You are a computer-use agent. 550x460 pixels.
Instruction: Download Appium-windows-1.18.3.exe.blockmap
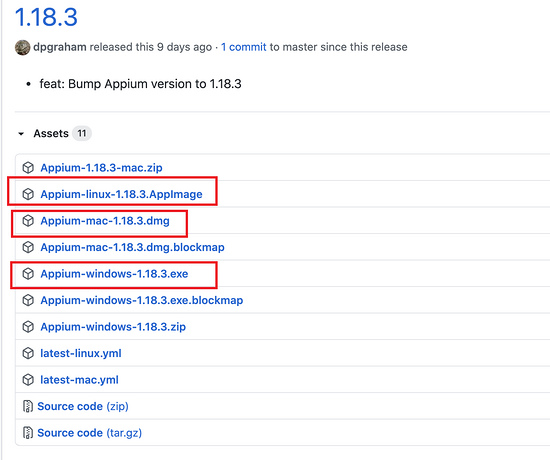[x=142, y=300]
